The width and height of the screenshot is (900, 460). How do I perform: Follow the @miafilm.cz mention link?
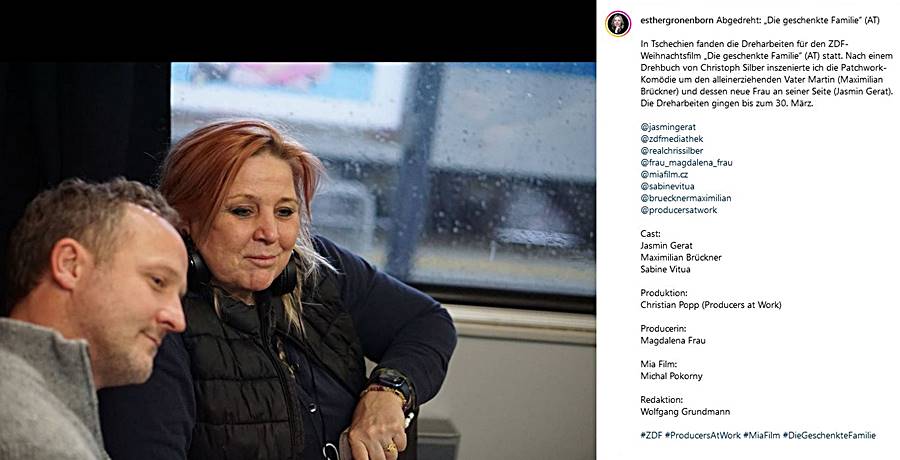click(x=664, y=174)
